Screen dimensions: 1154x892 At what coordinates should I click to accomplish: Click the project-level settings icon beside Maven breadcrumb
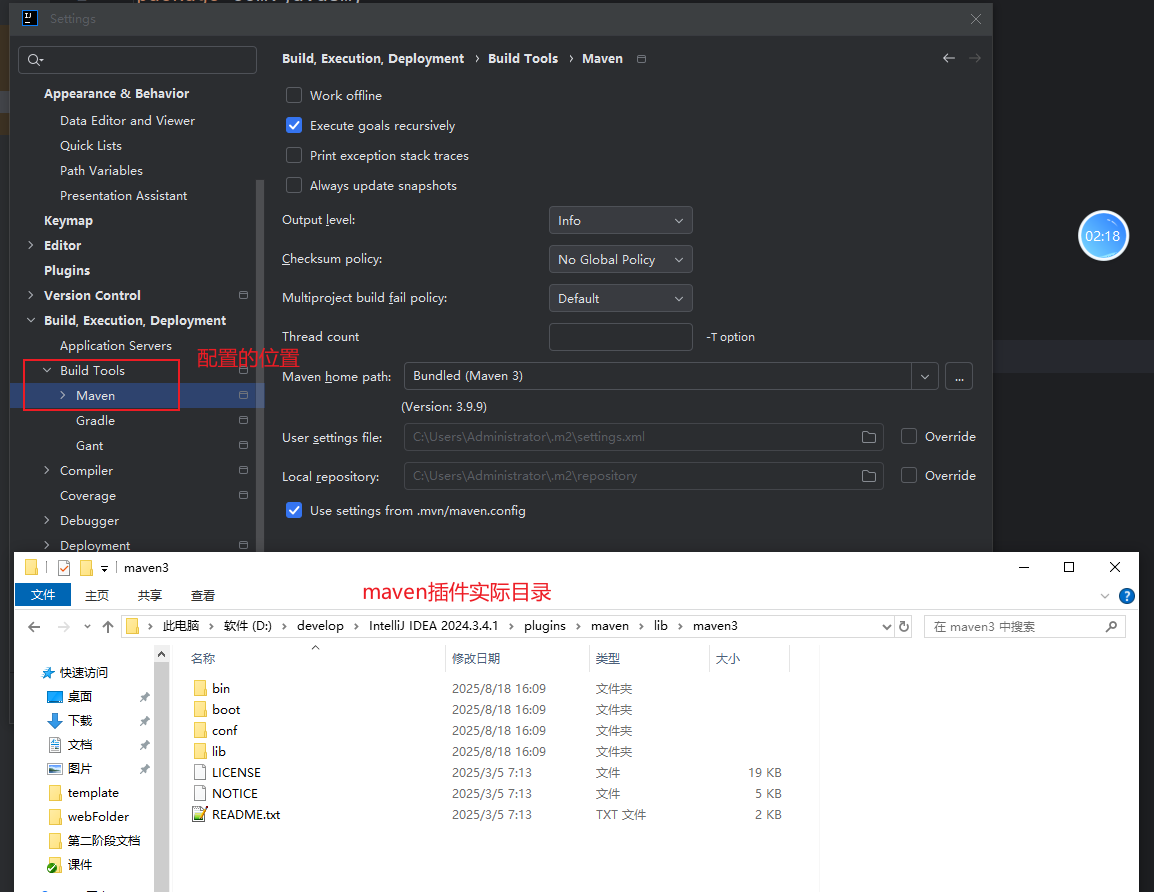641,59
